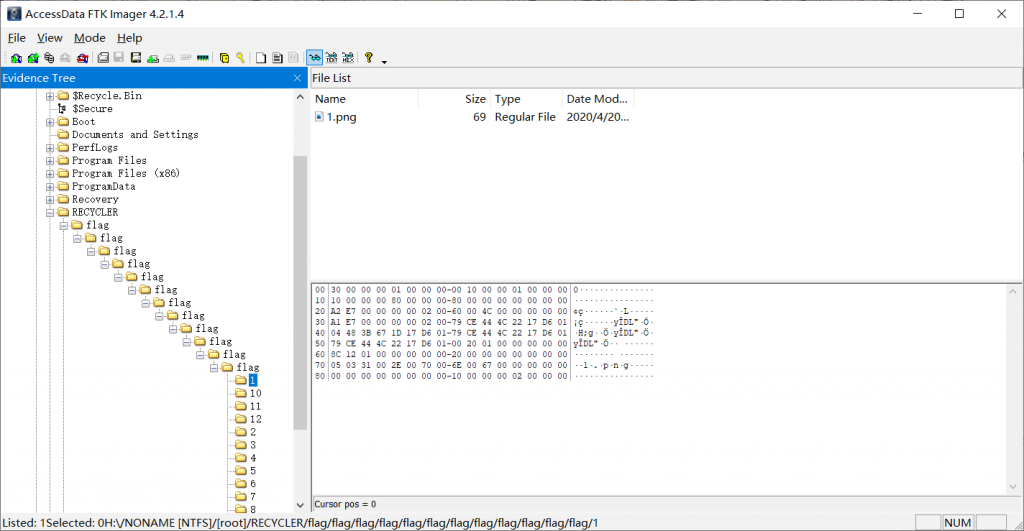Click the Obtain Protected Files icon
Viewport: 1024px width, 531px height.
224,58
